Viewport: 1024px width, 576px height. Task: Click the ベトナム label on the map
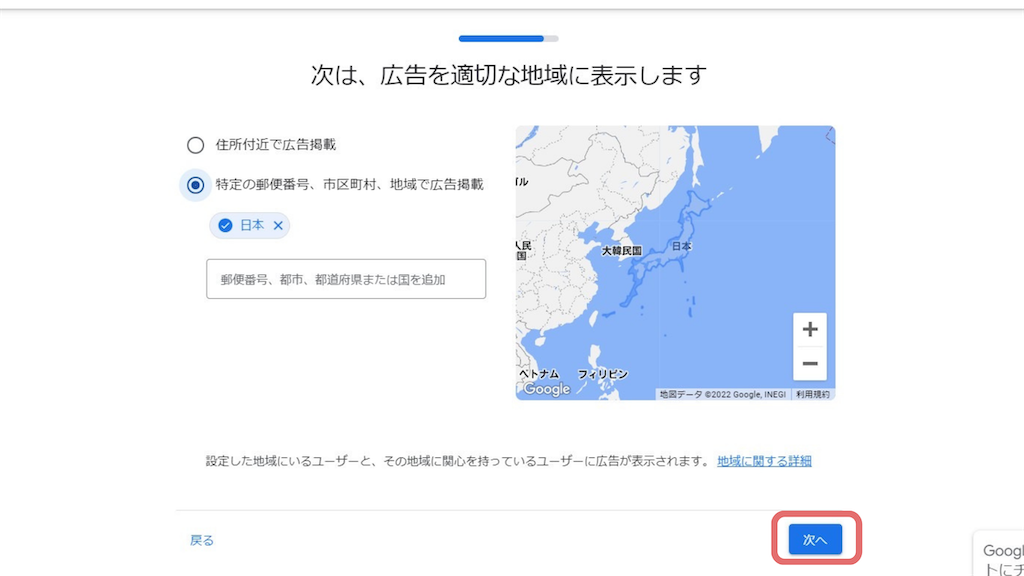click(x=539, y=374)
